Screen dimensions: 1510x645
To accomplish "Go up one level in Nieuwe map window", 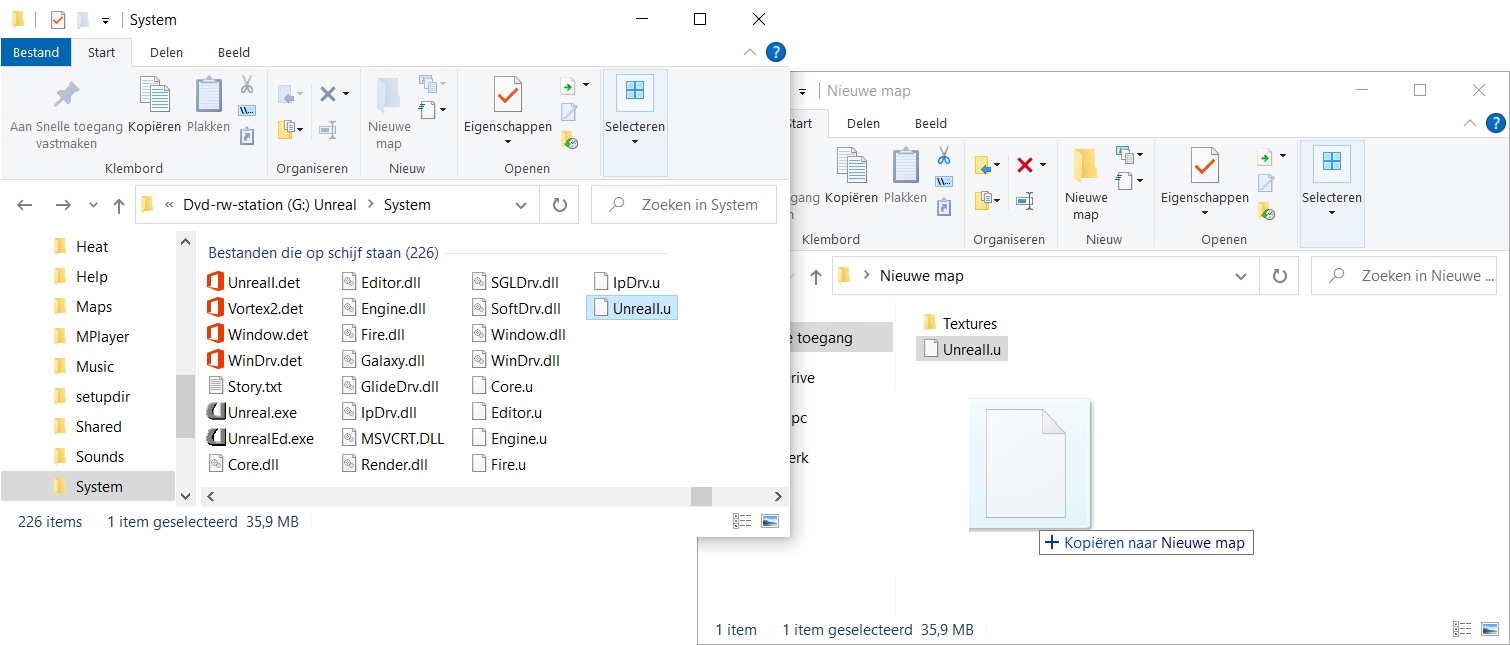I will point(816,276).
